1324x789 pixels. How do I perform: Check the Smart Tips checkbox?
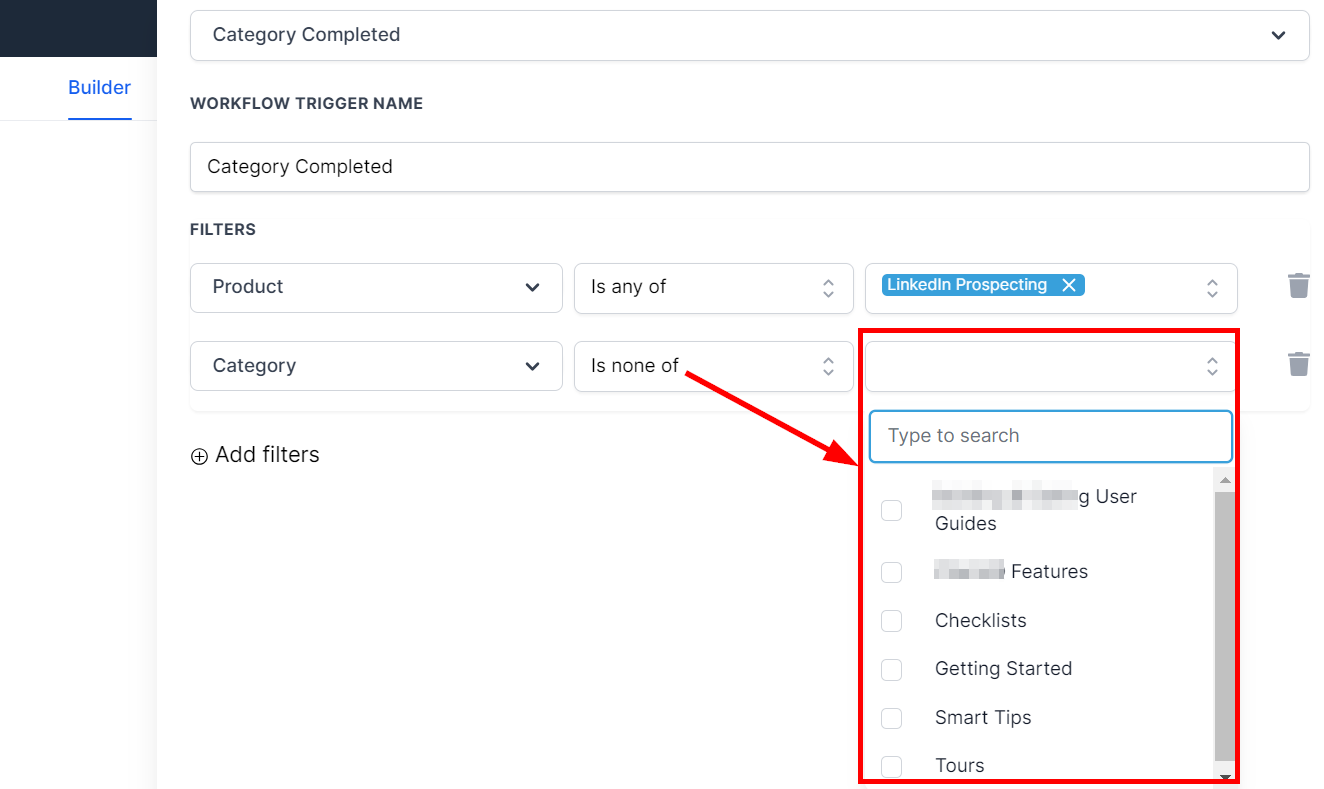(x=891, y=718)
